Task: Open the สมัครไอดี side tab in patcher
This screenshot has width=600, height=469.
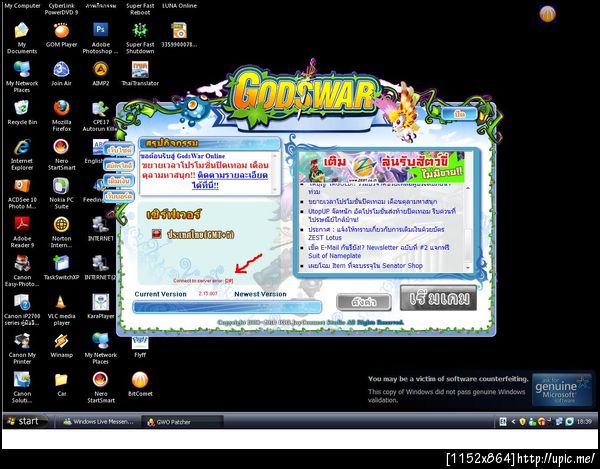Action: pos(119,165)
